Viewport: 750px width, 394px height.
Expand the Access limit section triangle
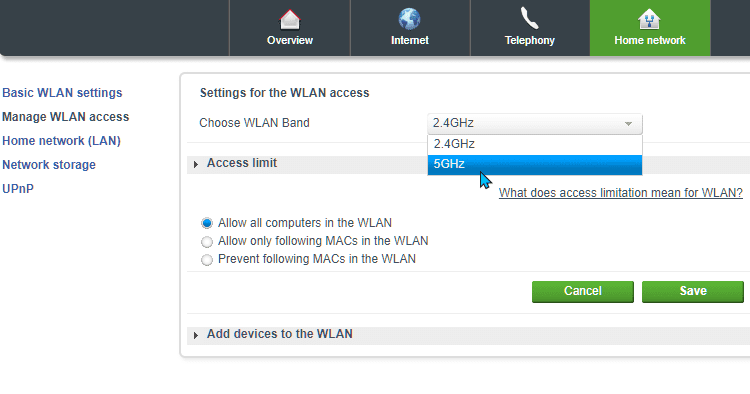coord(196,164)
